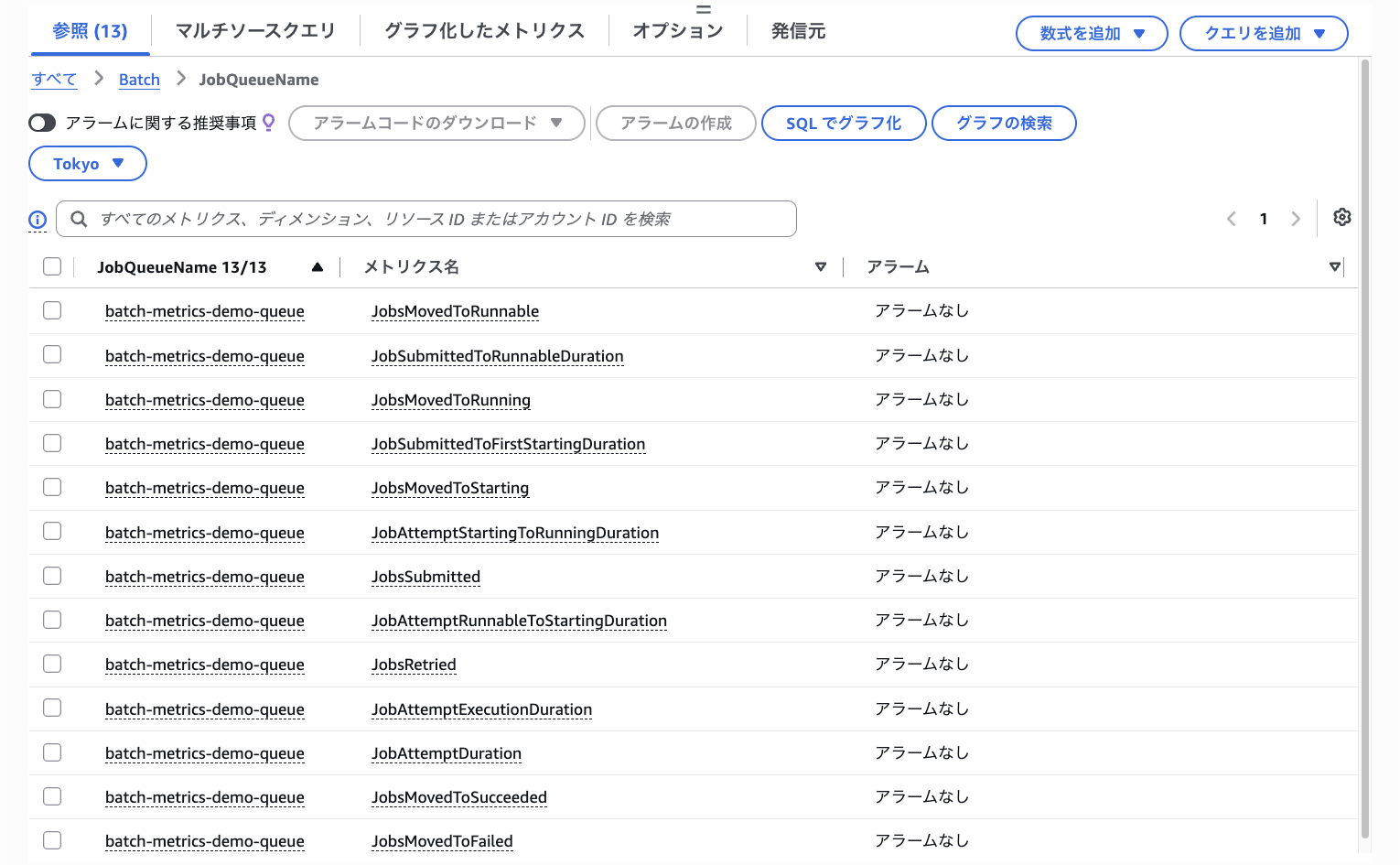Open JobsMovedToRunning metric link
1400x865 pixels.
click(x=451, y=400)
